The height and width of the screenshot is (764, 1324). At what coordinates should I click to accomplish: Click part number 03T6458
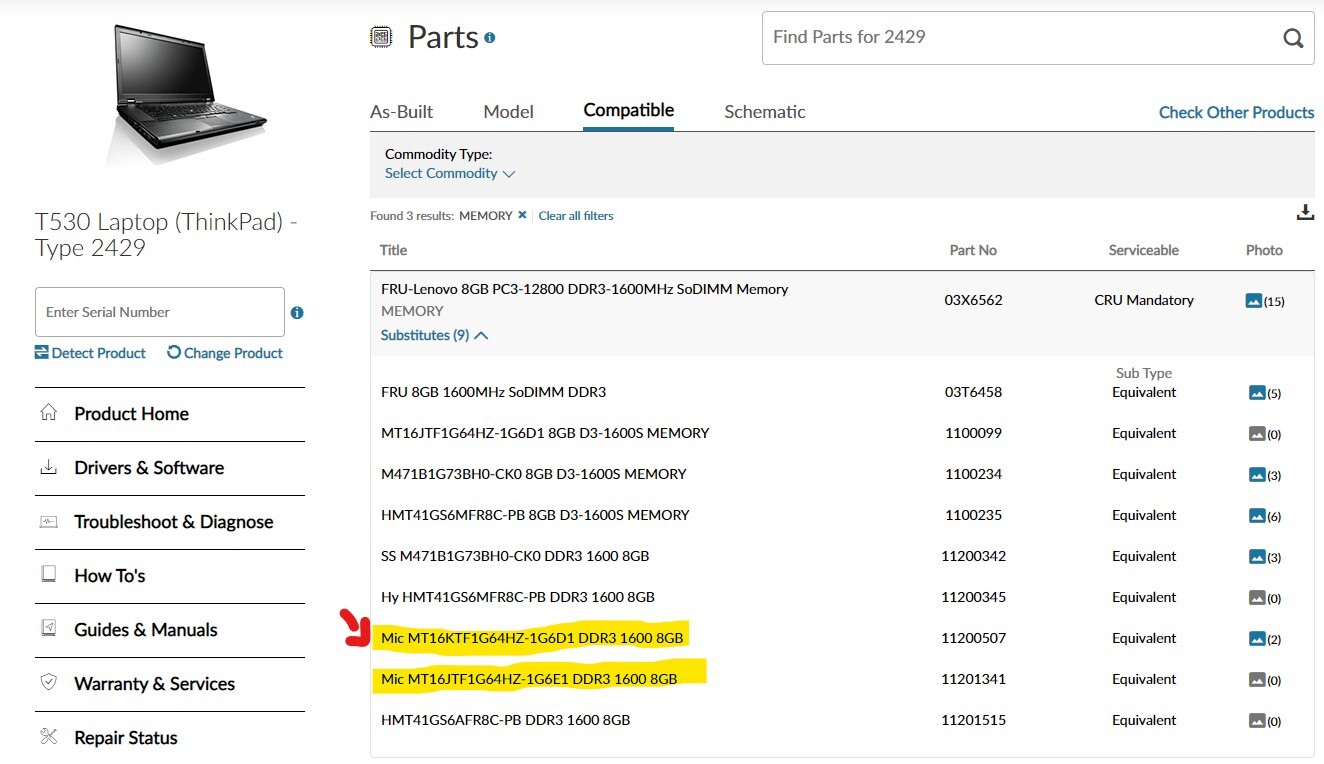tap(973, 392)
